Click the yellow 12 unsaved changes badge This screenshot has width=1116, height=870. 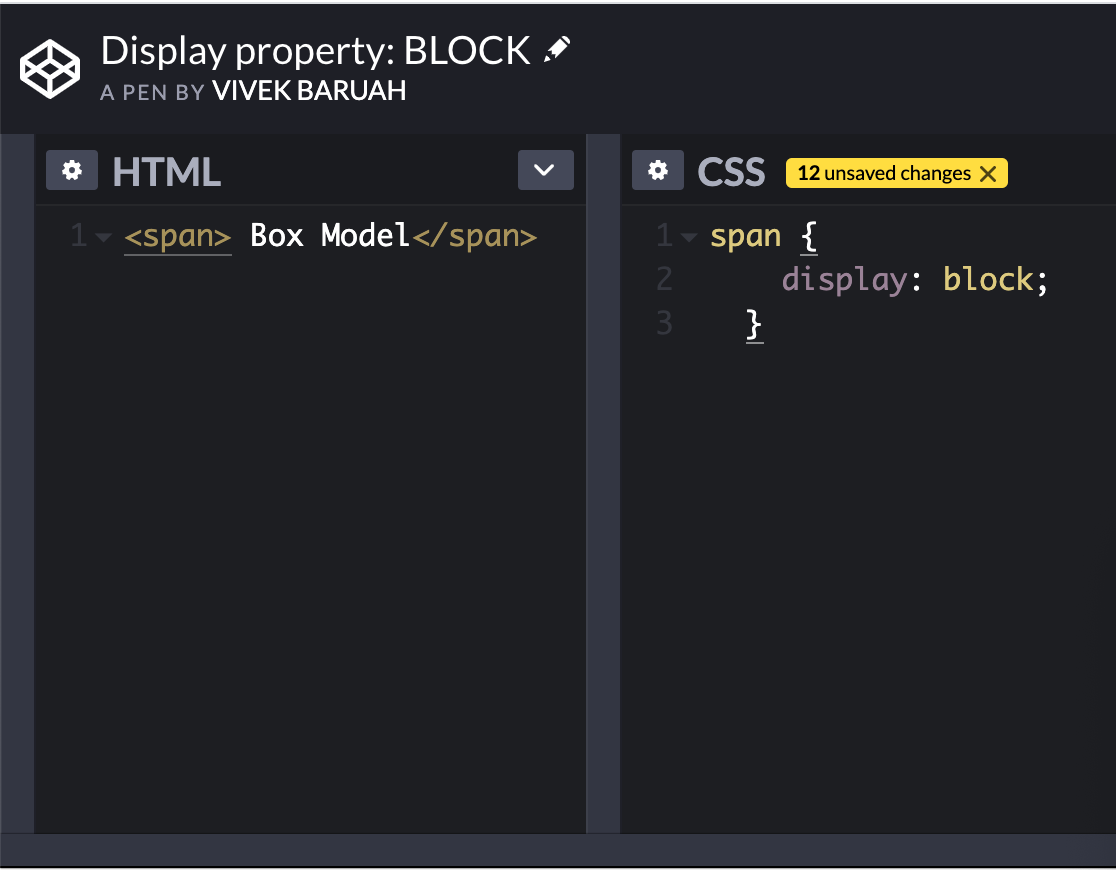(x=885, y=173)
